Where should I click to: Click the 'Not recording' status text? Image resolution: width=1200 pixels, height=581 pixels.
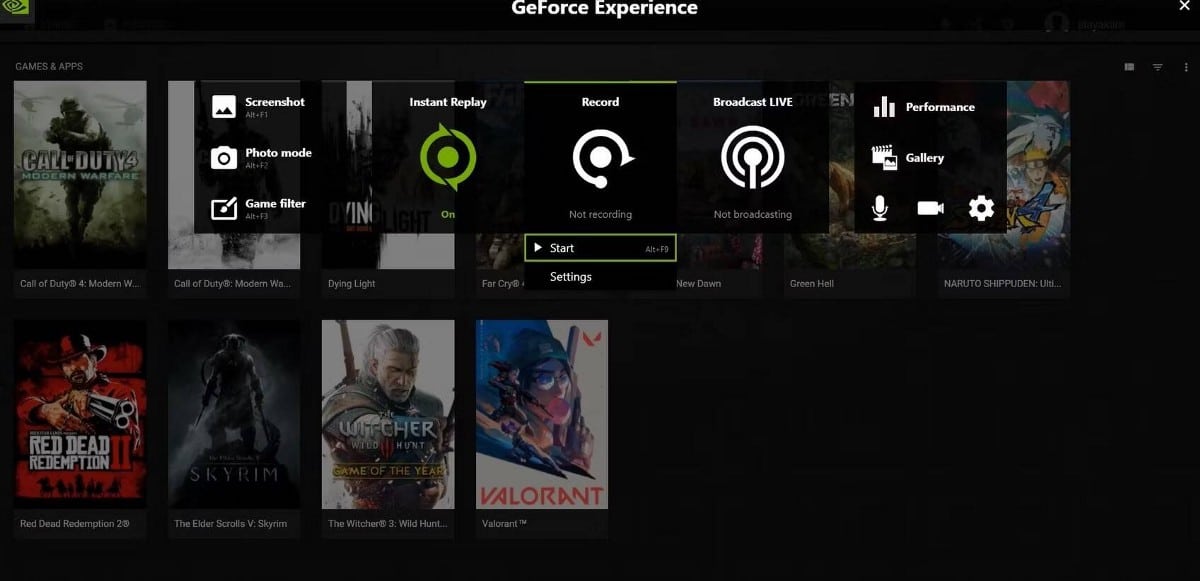click(600, 214)
